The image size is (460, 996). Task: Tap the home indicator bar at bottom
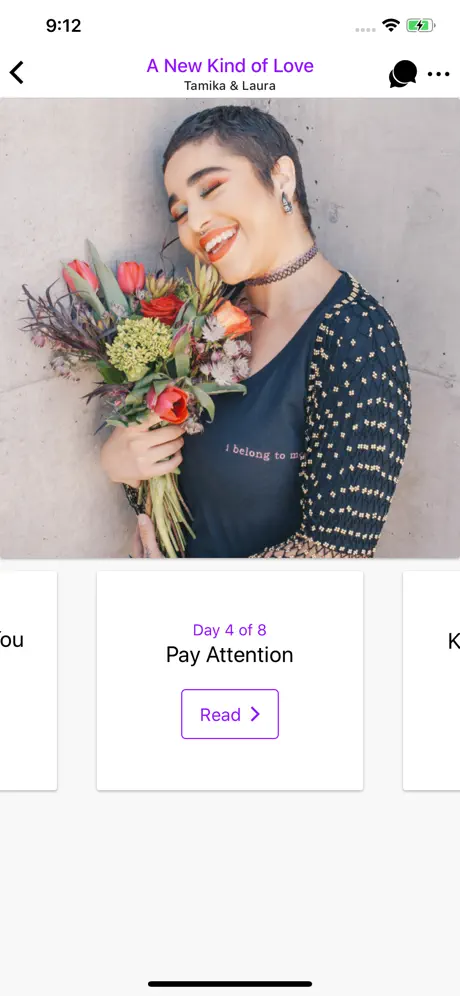230,984
